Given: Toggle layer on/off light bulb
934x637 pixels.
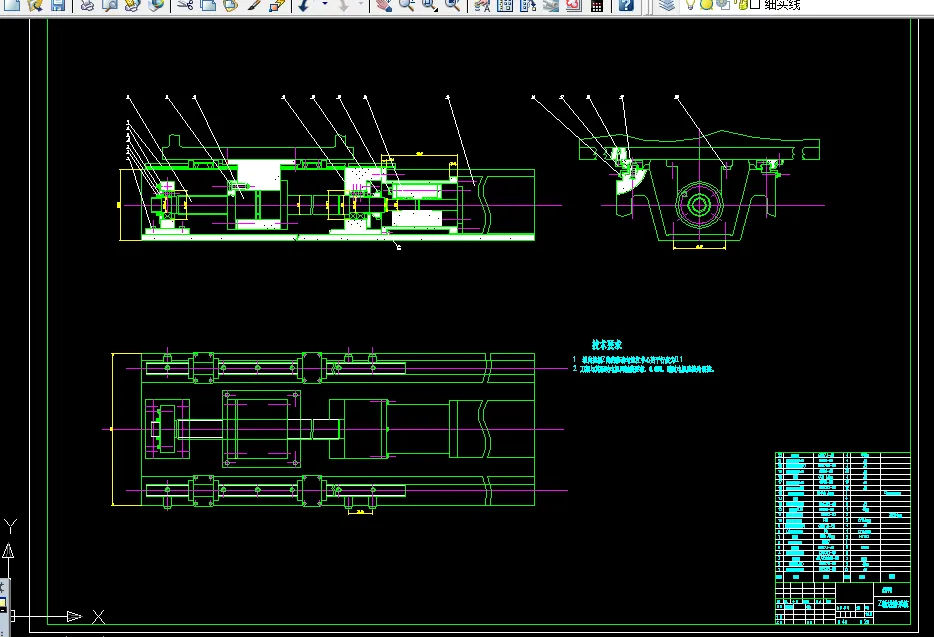Looking at the screenshot, I should click(691, 5).
